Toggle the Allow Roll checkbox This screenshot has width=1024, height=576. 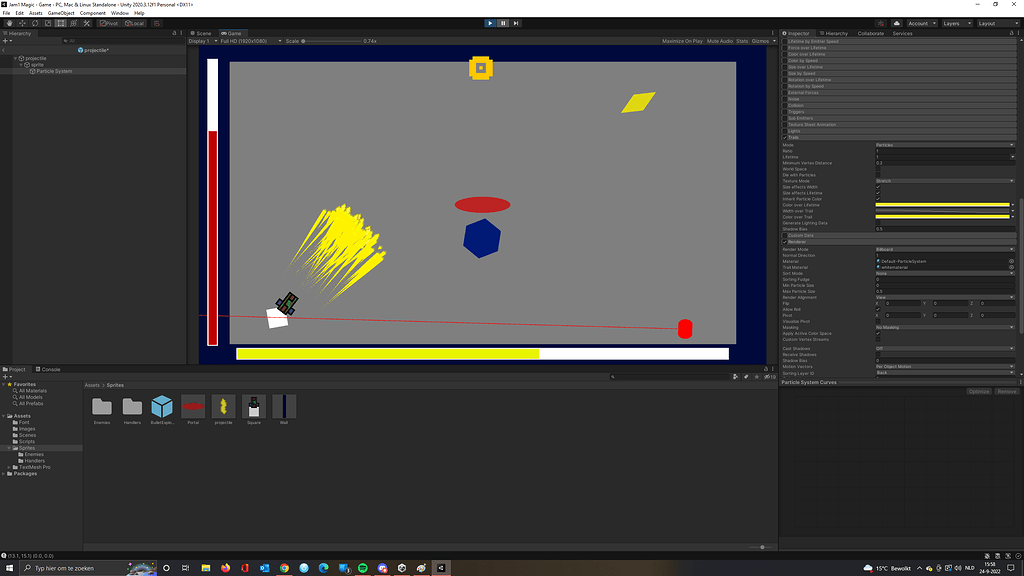878,309
